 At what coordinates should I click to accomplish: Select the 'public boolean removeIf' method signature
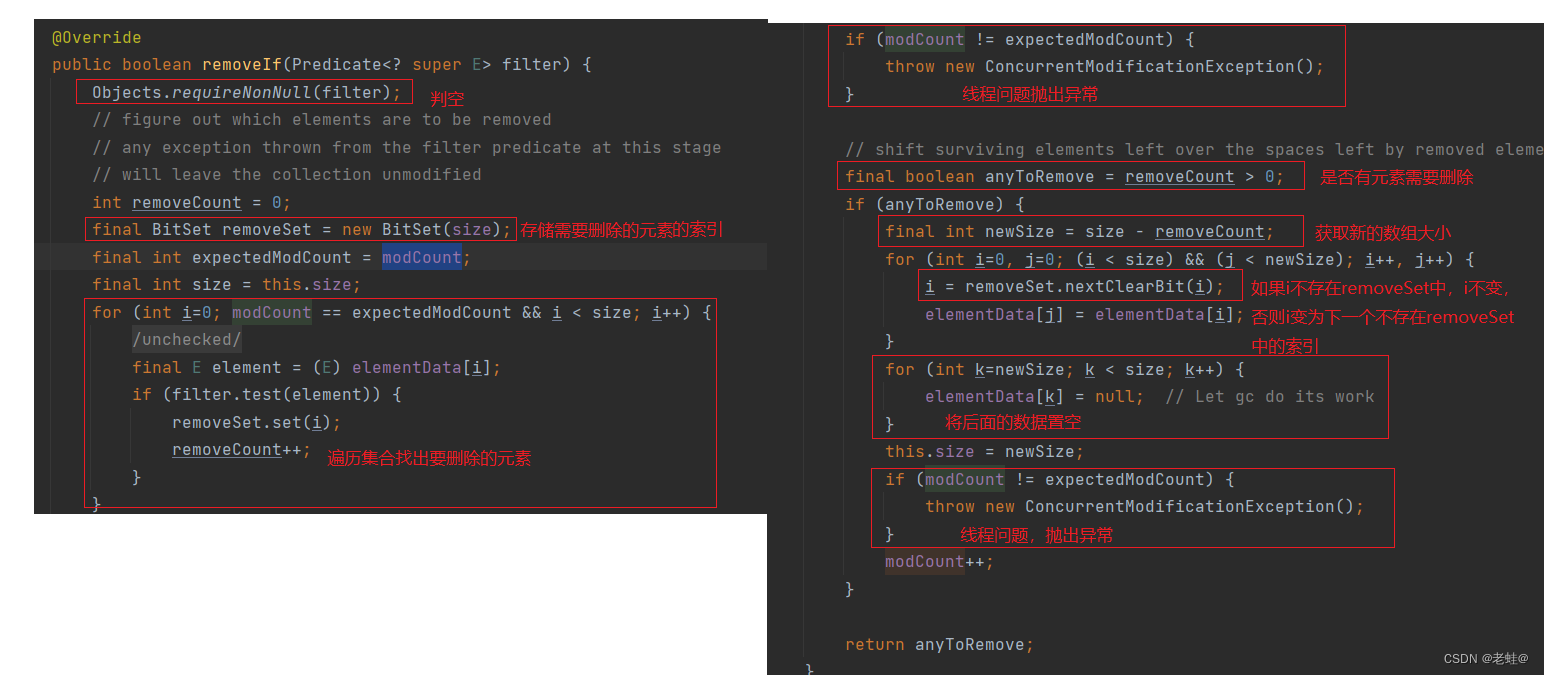coord(322,65)
